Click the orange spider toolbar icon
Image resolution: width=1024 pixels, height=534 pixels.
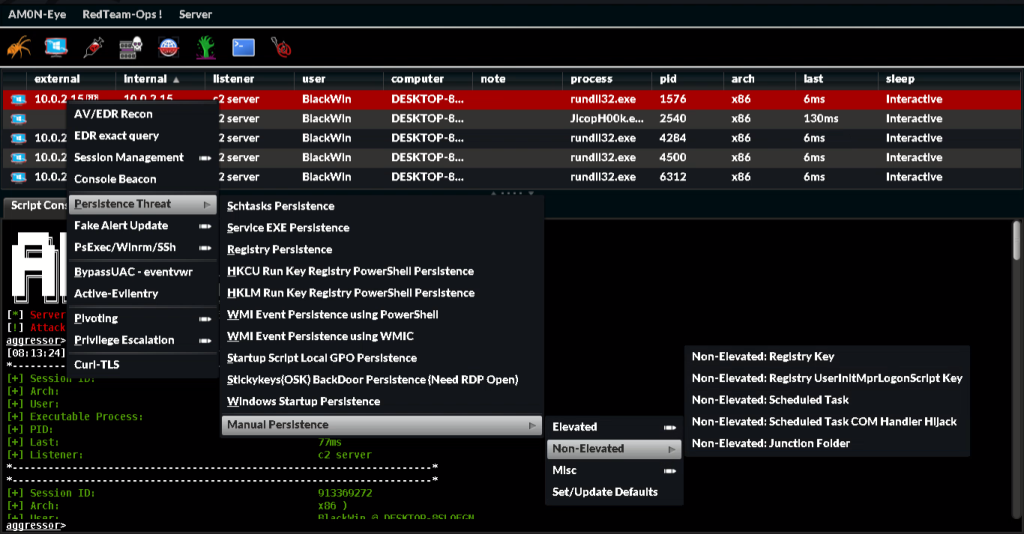point(19,47)
